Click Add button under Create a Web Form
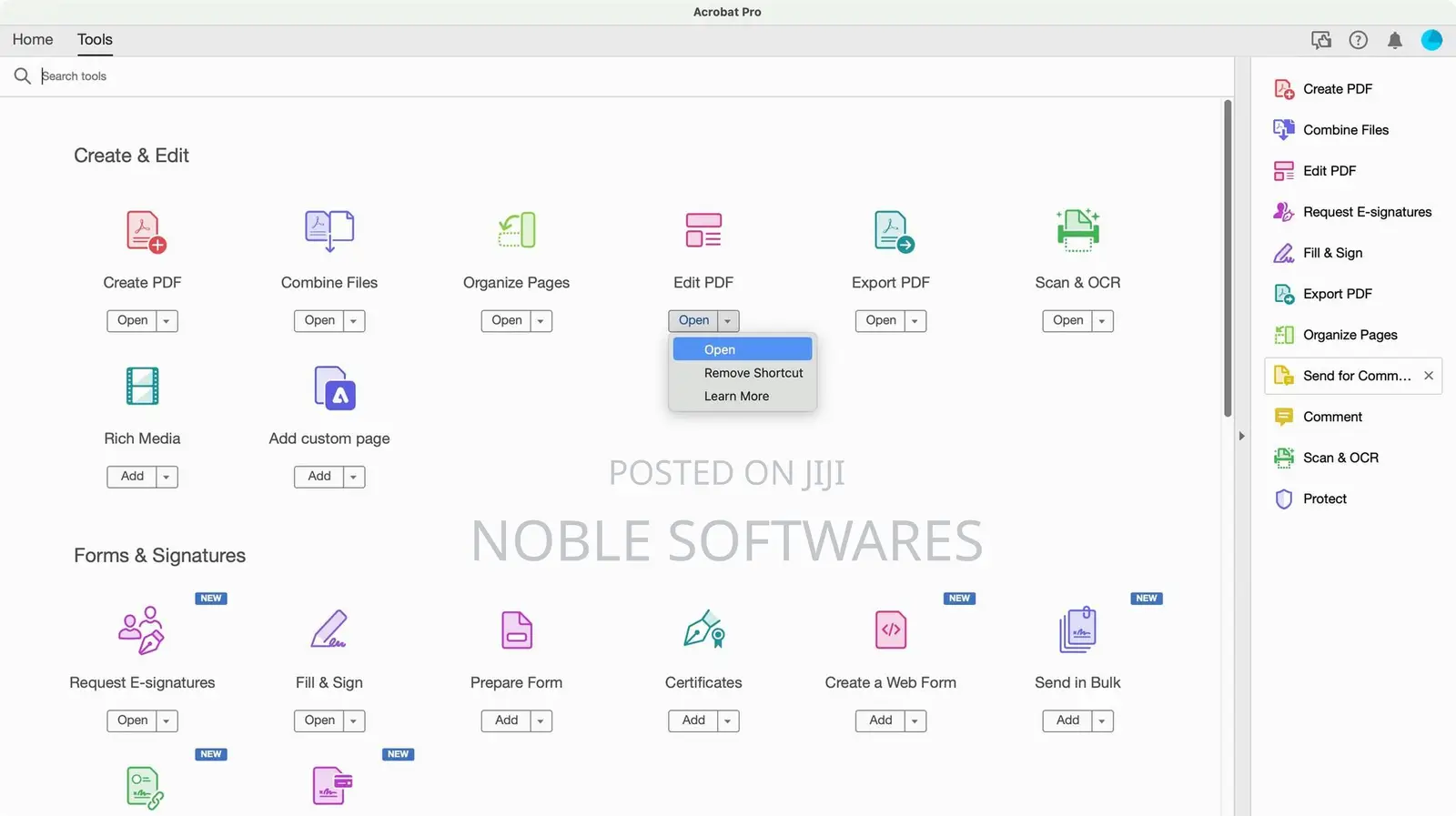Image resolution: width=1456 pixels, height=816 pixels. (881, 721)
